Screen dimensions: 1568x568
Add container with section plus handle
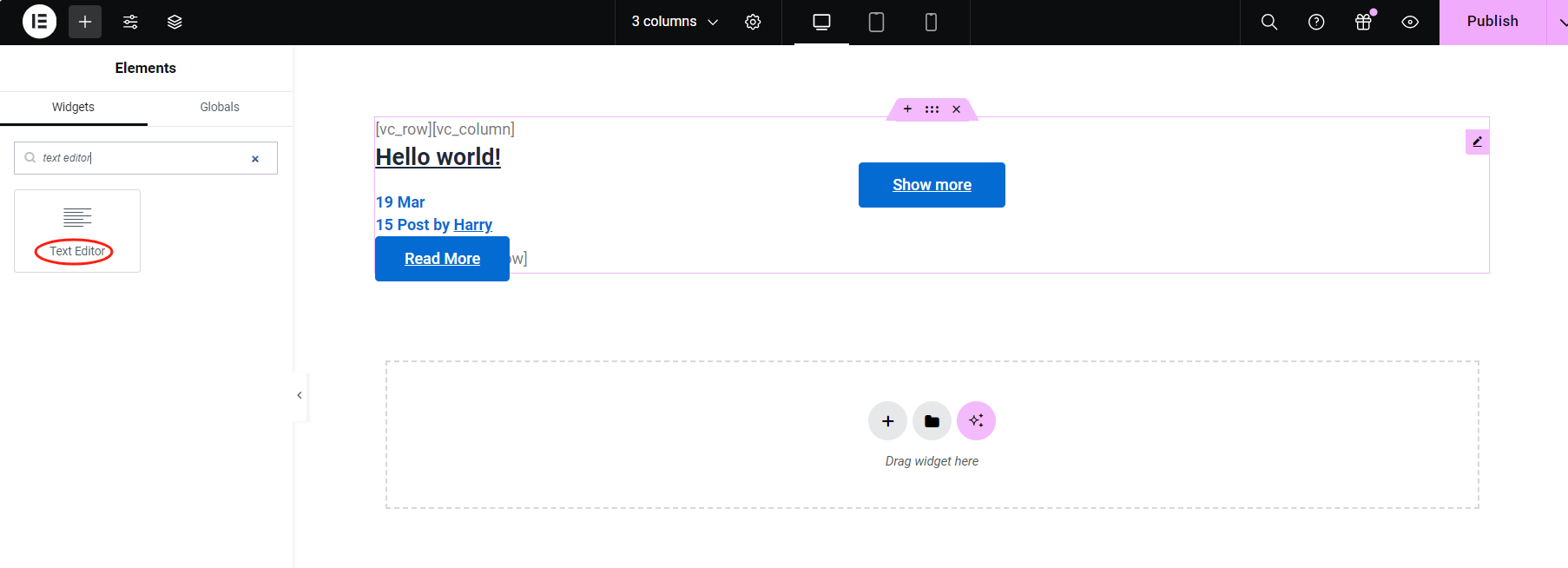[907, 109]
